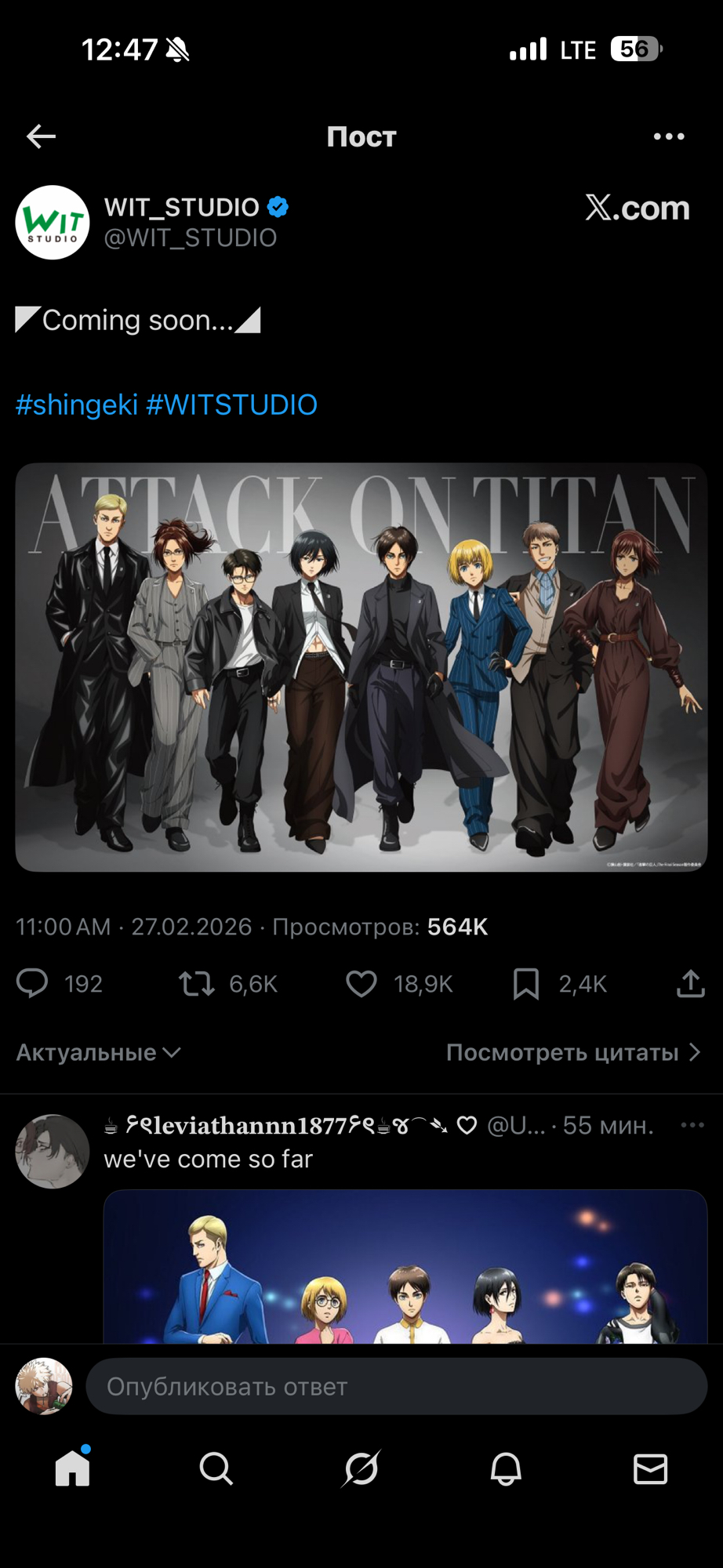Tap the repost arrows icon
This screenshot has width=723, height=1568.
(196, 983)
